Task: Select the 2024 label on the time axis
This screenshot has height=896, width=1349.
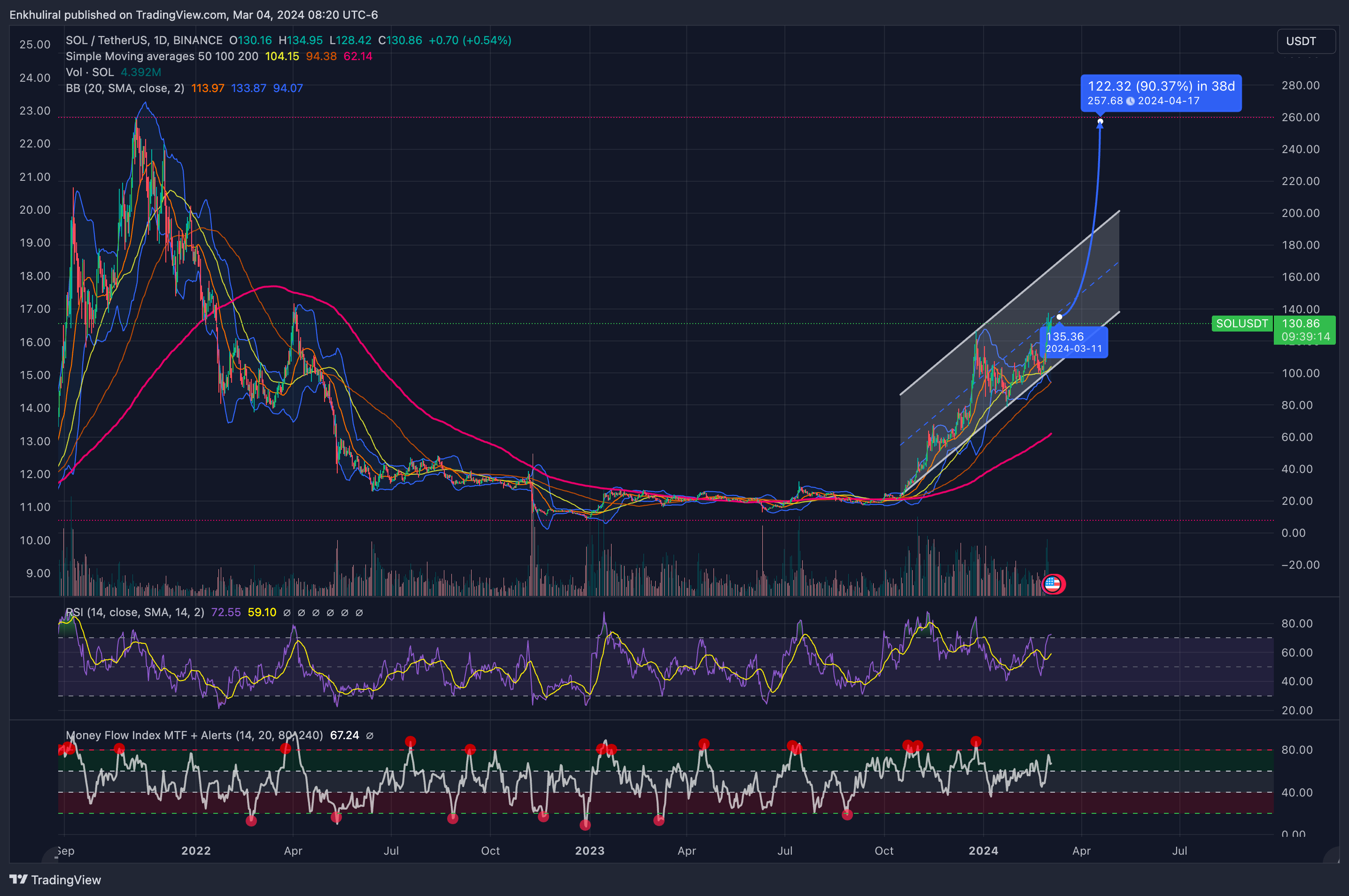Action: pyautogui.click(x=983, y=850)
